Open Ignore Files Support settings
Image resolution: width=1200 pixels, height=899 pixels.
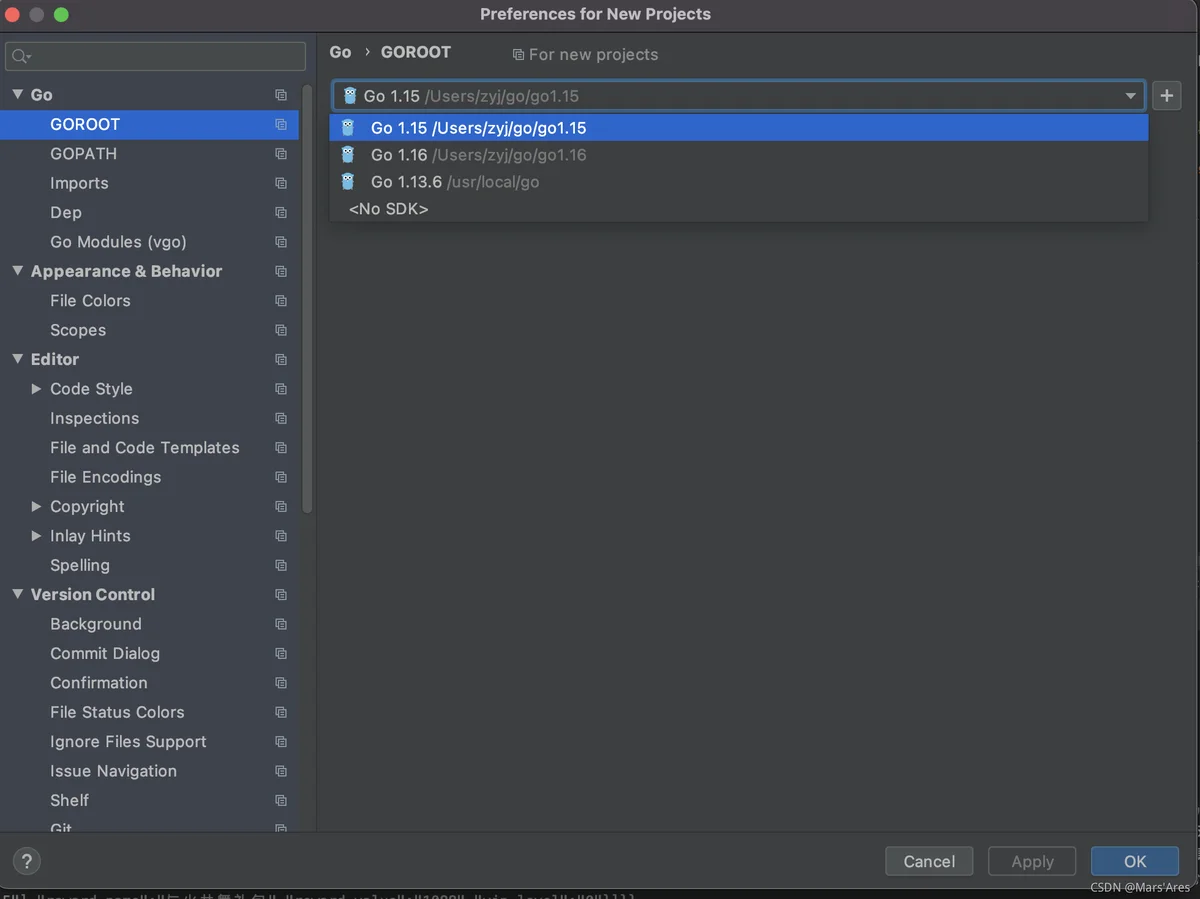(128, 742)
